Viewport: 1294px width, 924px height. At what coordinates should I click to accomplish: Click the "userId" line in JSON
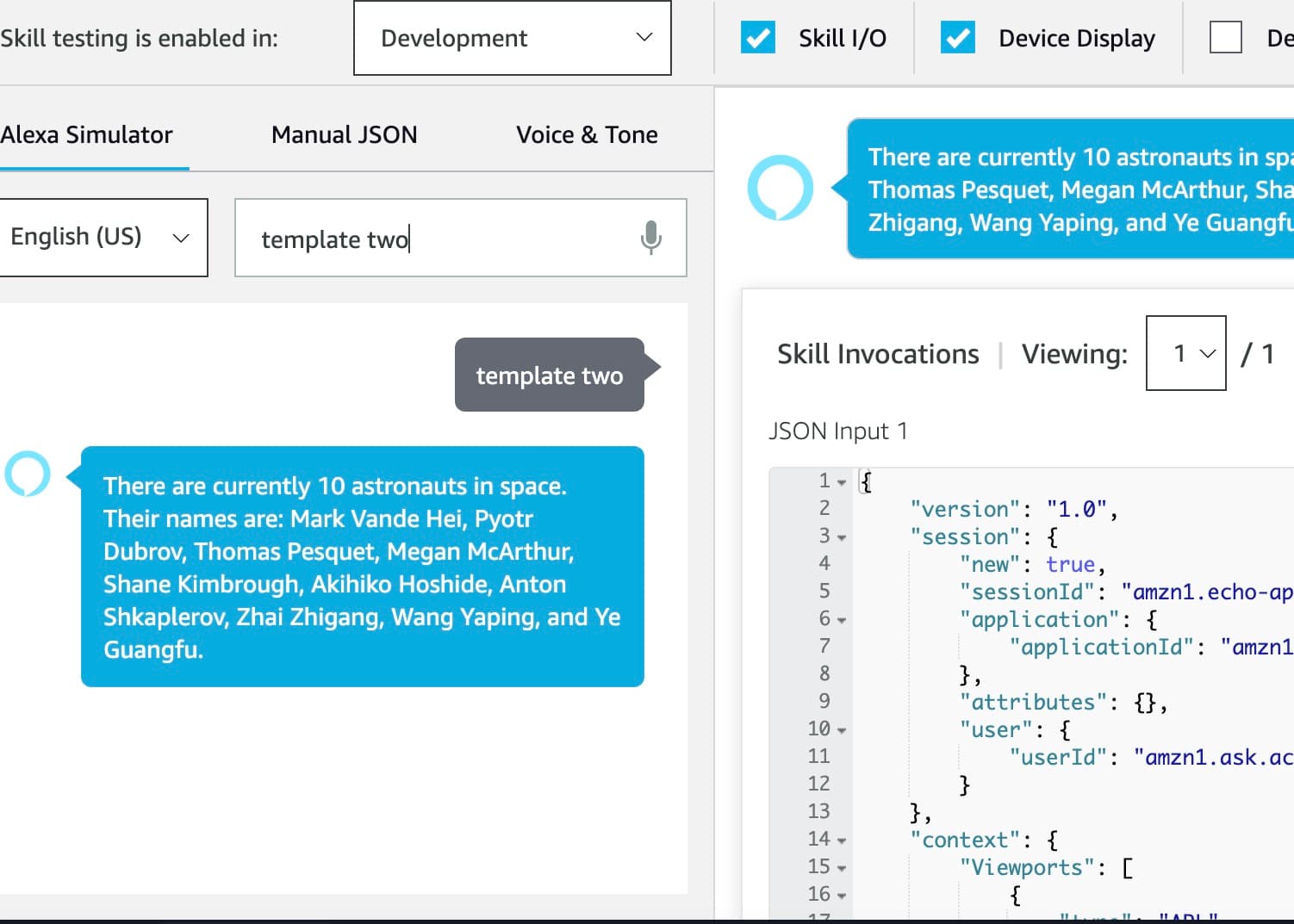[1152, 757]
